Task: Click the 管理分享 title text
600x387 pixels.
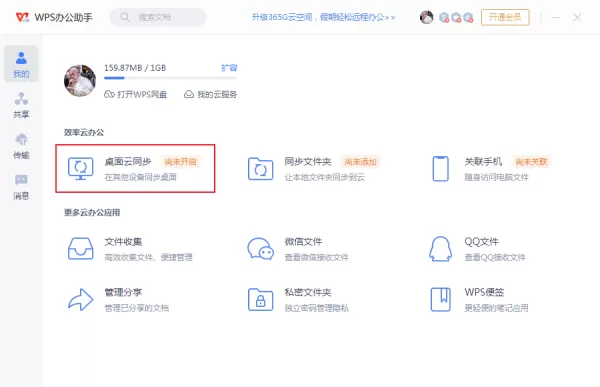Action: click(x=123, y=292)
